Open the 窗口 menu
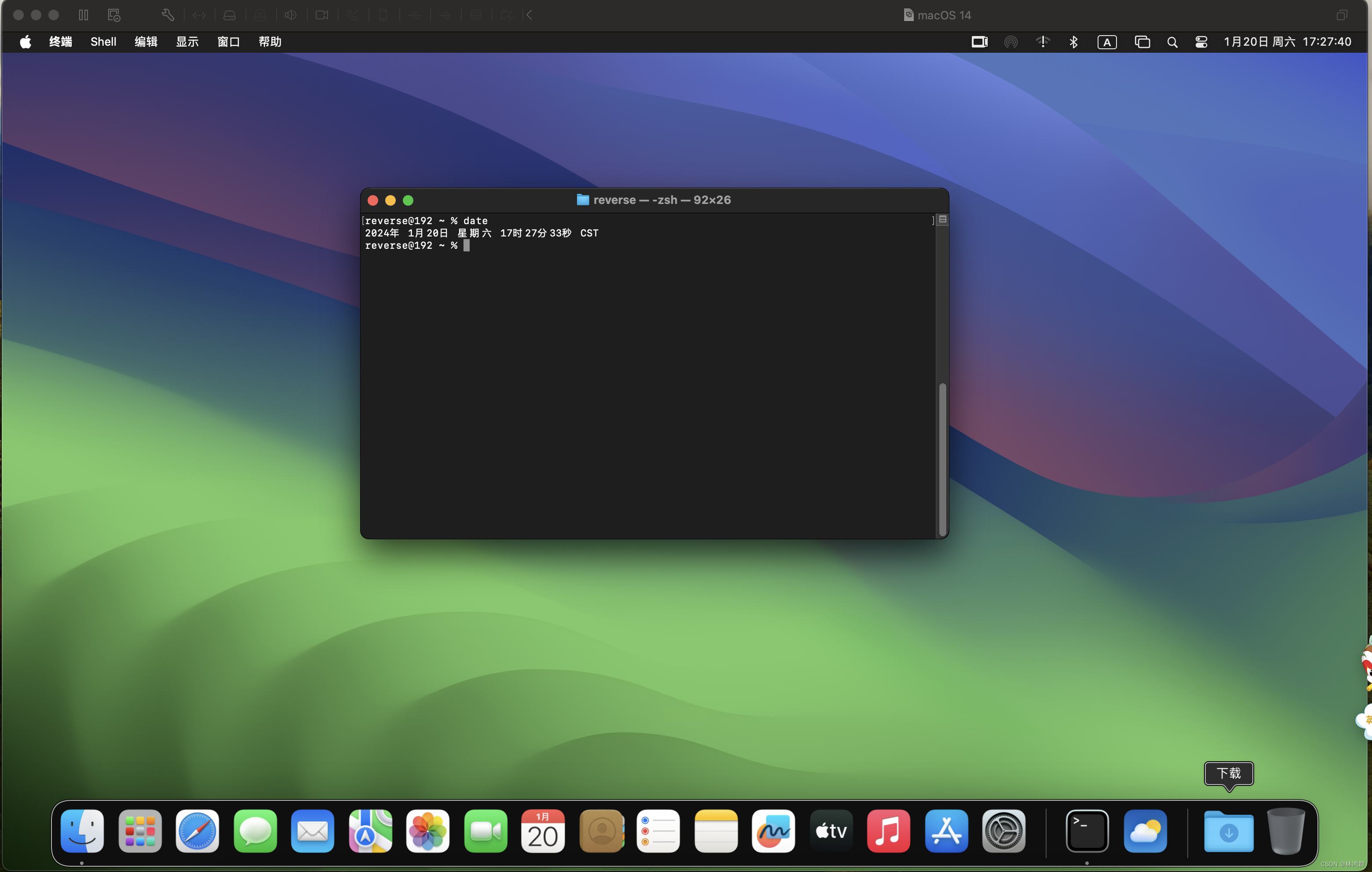 pyautogui.click(x=228, y=42)
